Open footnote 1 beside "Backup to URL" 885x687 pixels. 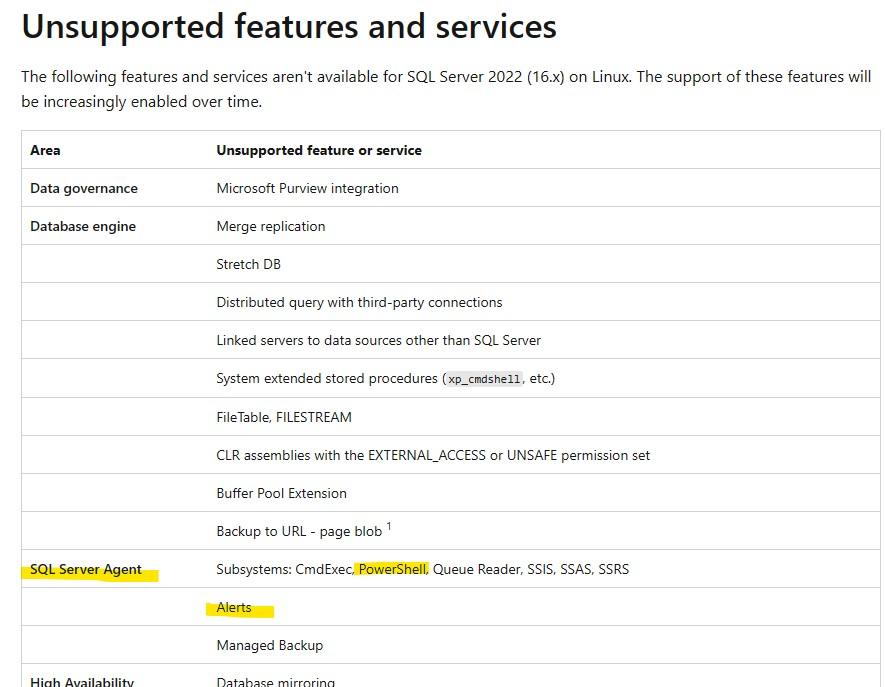click(389, 526)
